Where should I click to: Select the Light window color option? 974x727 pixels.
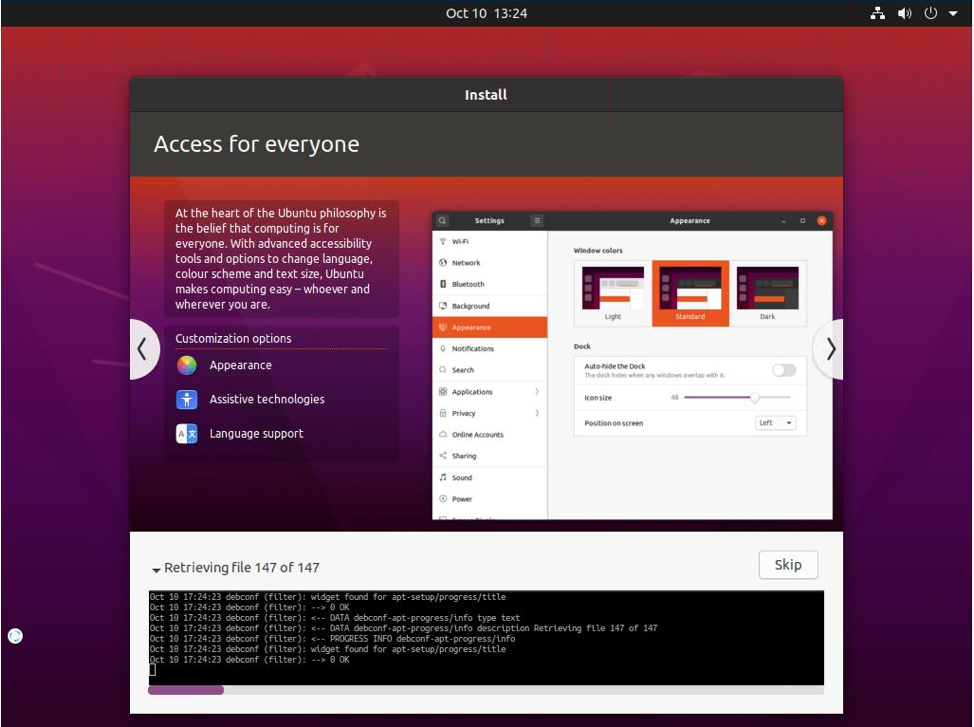tap(612, 293)
